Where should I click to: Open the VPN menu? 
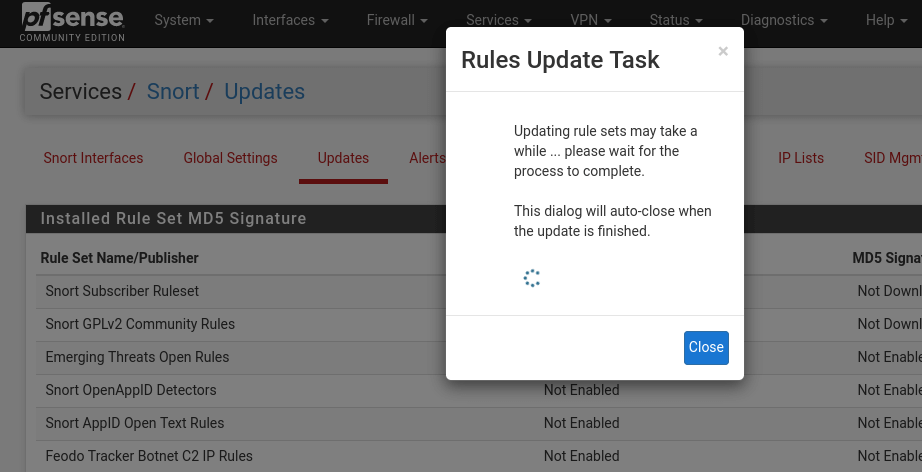click(x=591, y=20)
